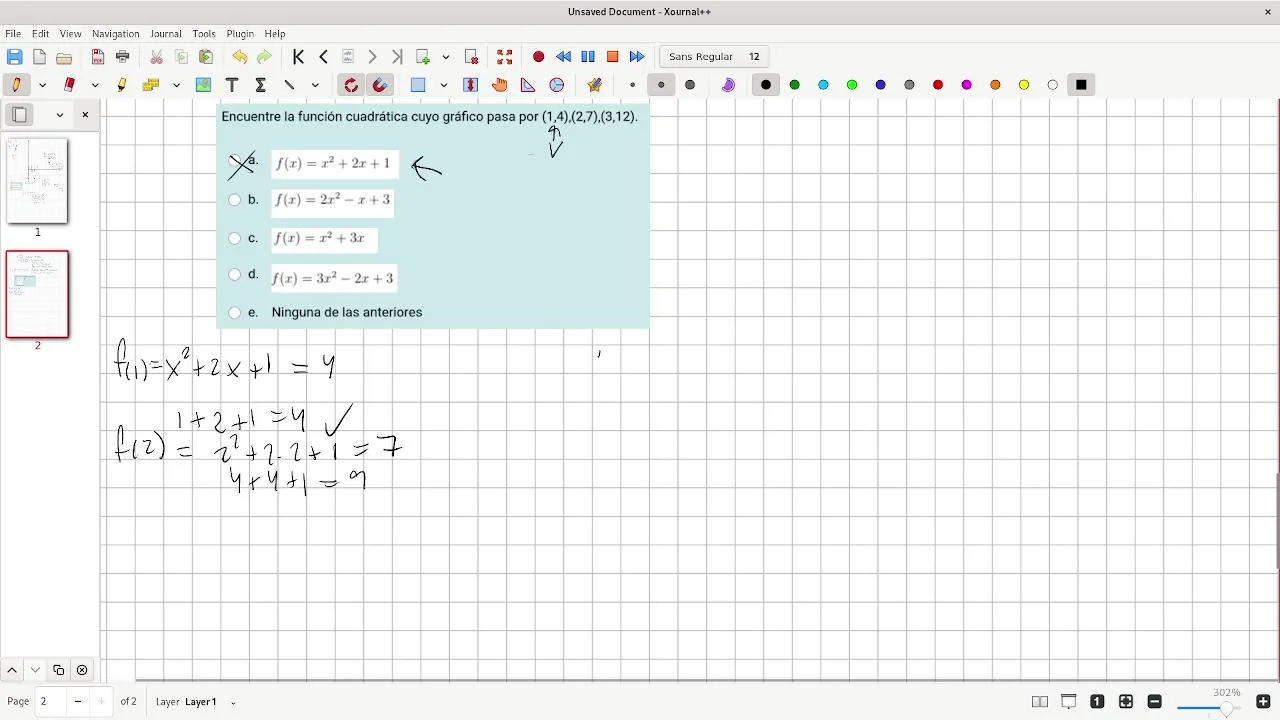Create a new document
Screen dimensions: 1280x720
39,57
